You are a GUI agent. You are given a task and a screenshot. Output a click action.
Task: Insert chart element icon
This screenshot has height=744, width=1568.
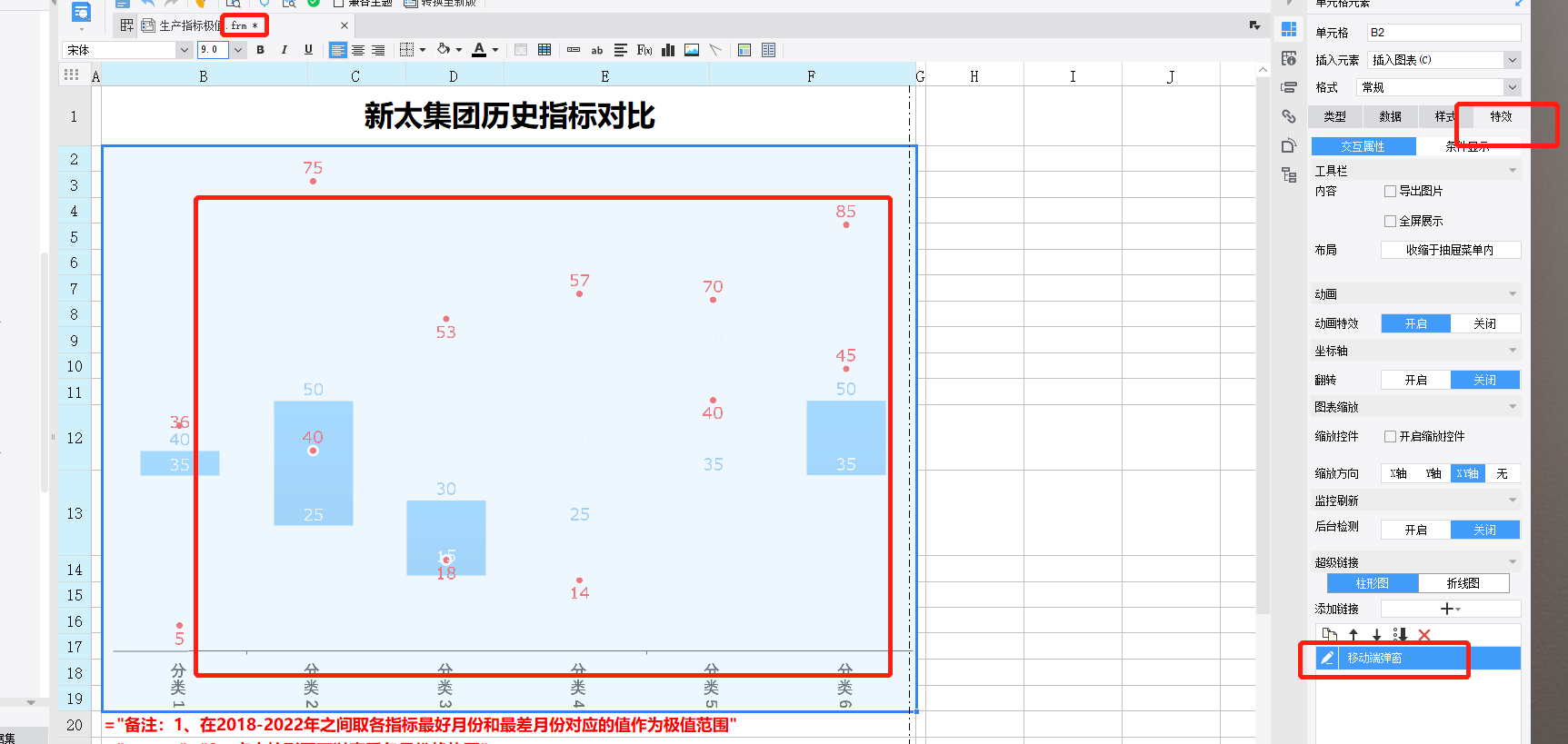tap(668, 50)
